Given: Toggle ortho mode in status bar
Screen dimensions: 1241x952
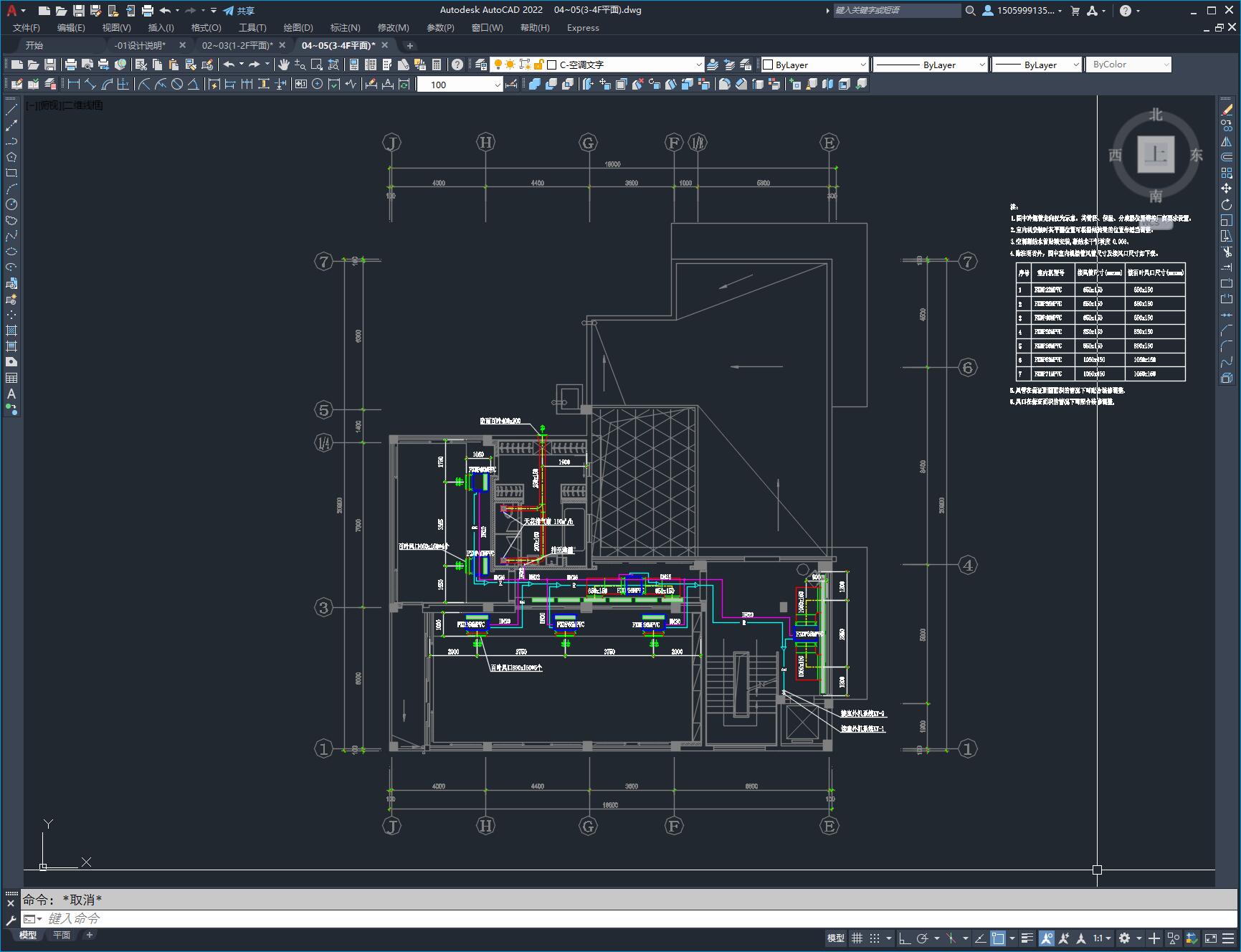Looking at the screenshot, I should point(905,938).
